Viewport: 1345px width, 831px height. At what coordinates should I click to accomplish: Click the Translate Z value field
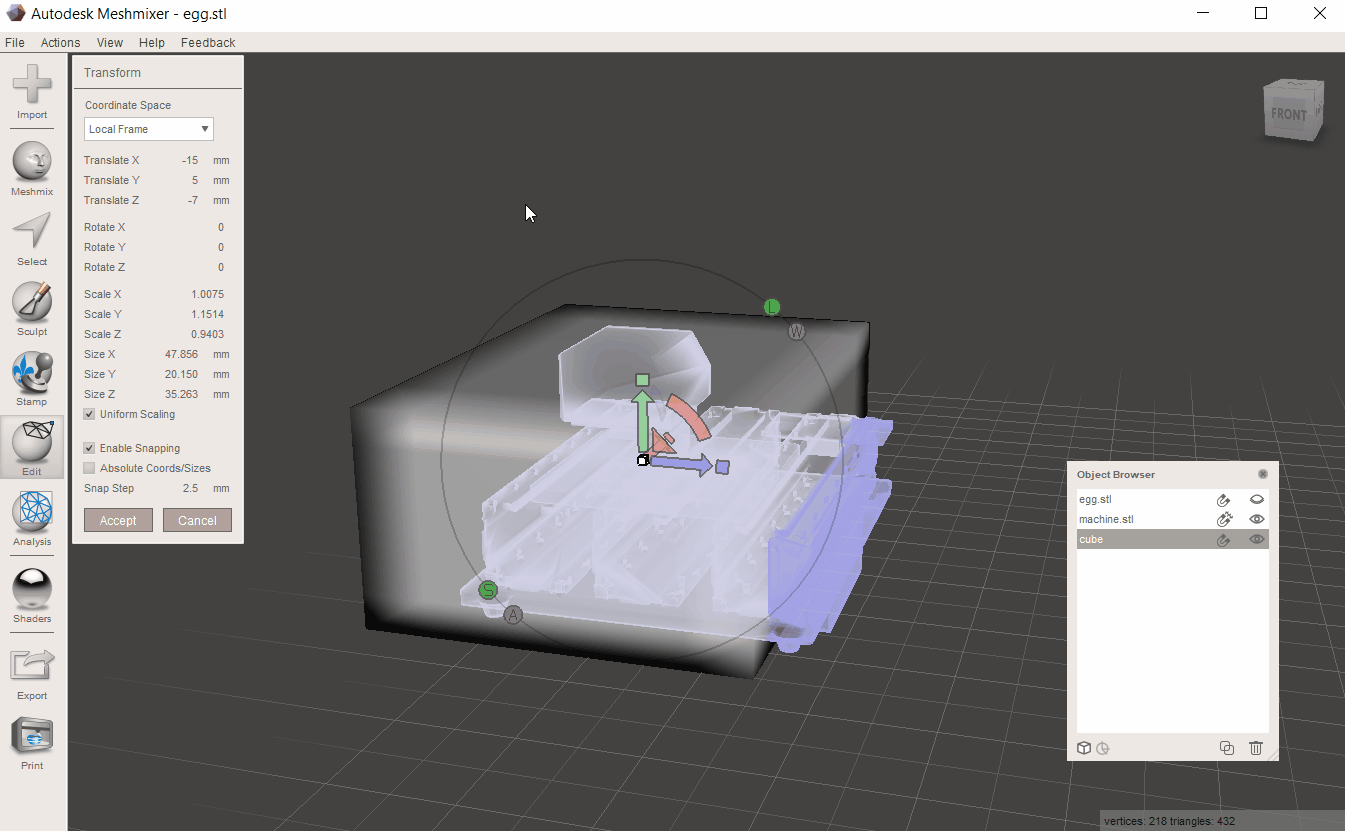(192, 201)
